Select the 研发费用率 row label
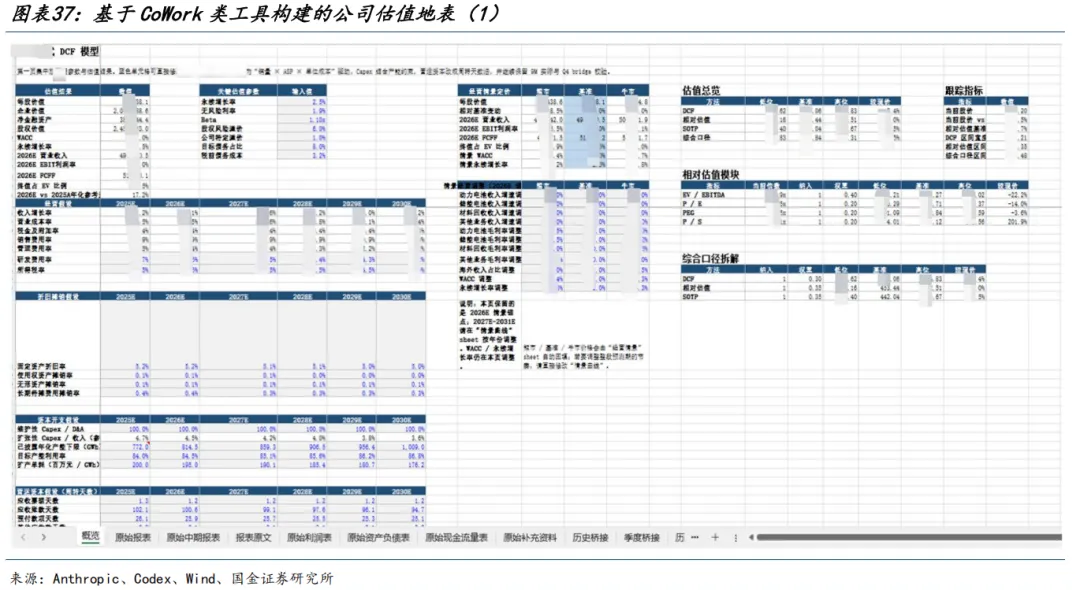The width and height of the screenshot is (1080, 590). (35, 260)
